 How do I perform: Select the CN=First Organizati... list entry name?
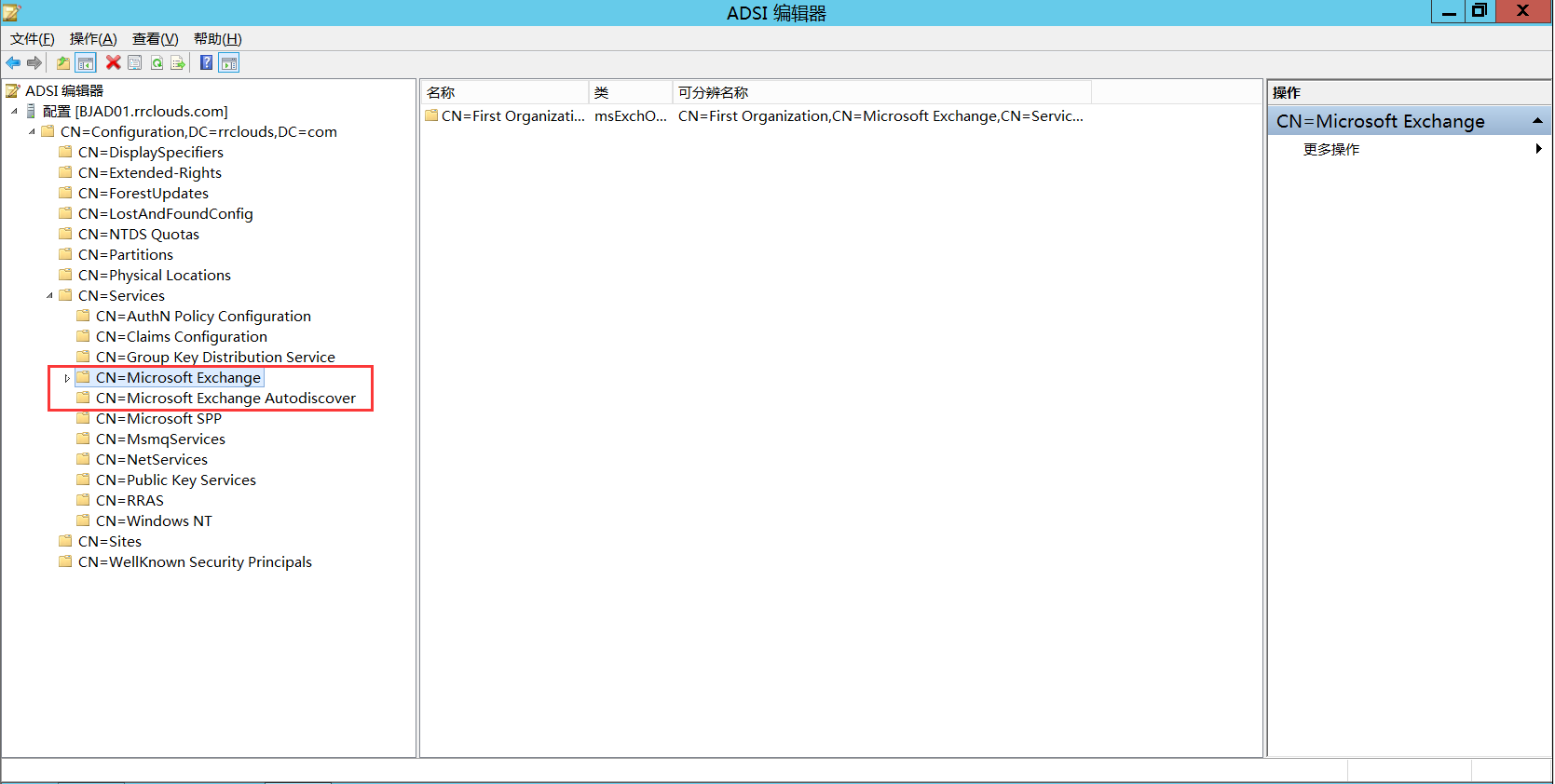[x=513, y=115]
